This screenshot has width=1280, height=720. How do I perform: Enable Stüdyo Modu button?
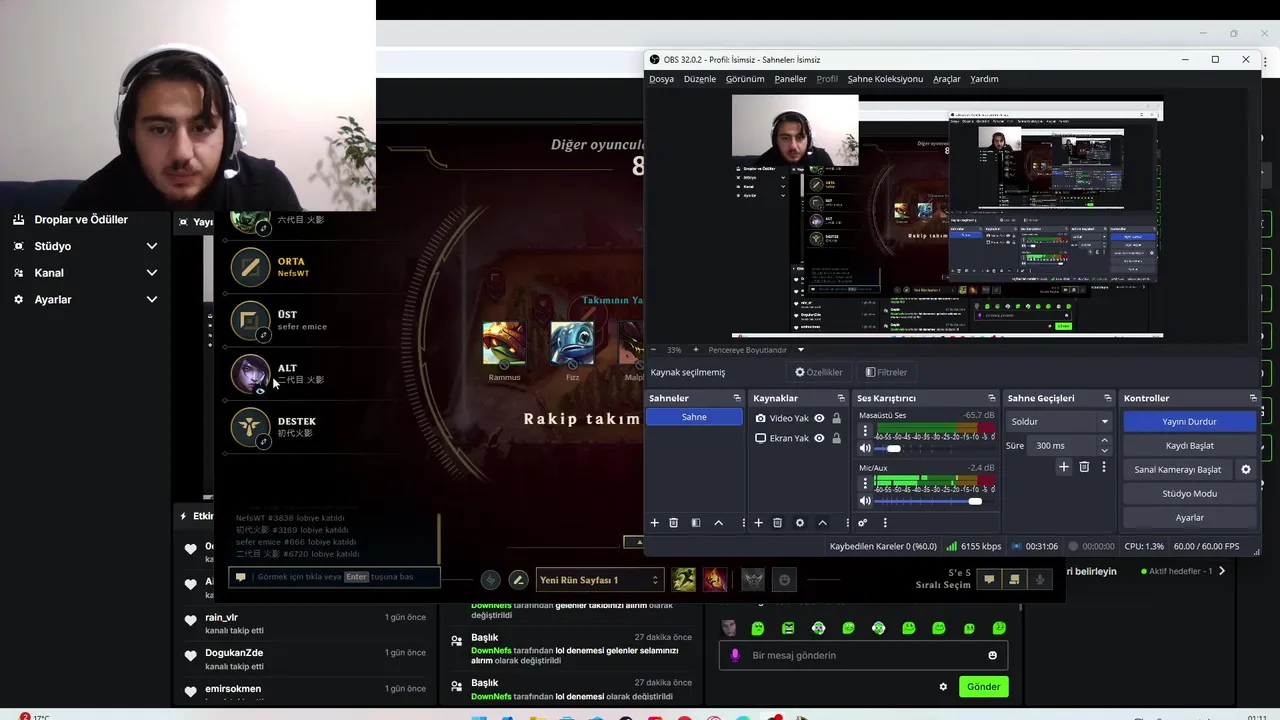[x=1189, y=494]
